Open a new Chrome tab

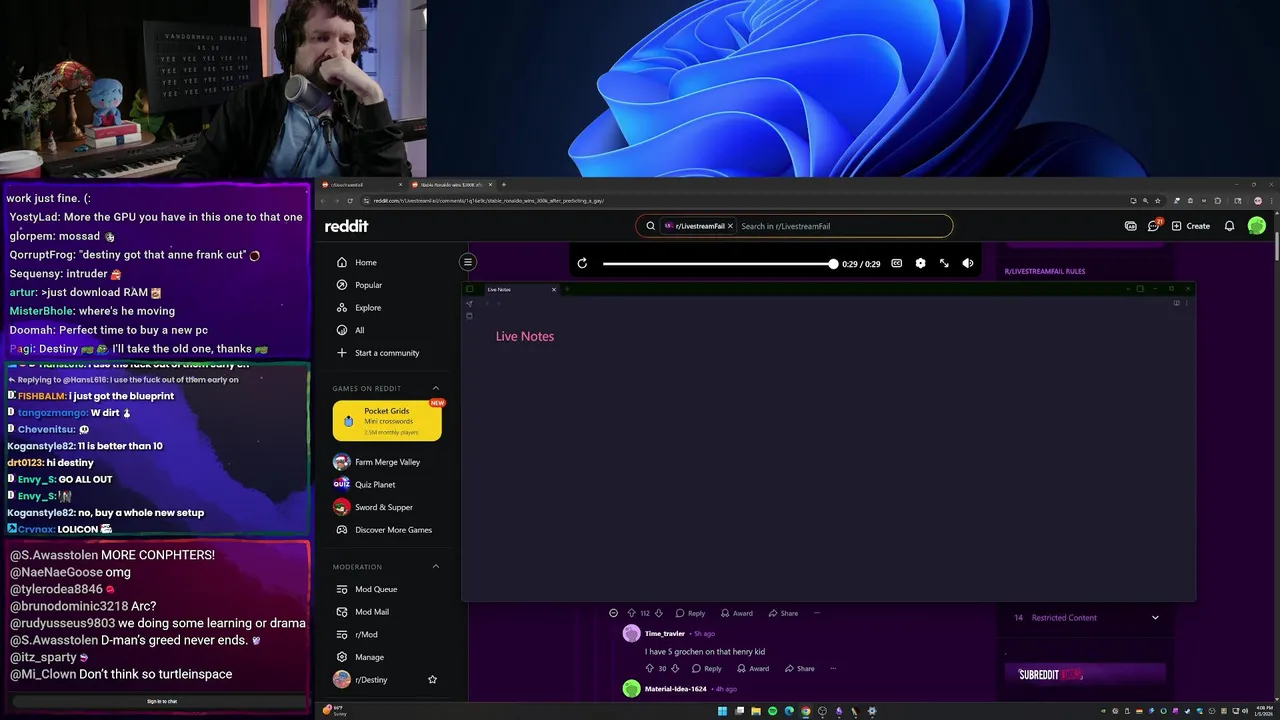(503, 185)
